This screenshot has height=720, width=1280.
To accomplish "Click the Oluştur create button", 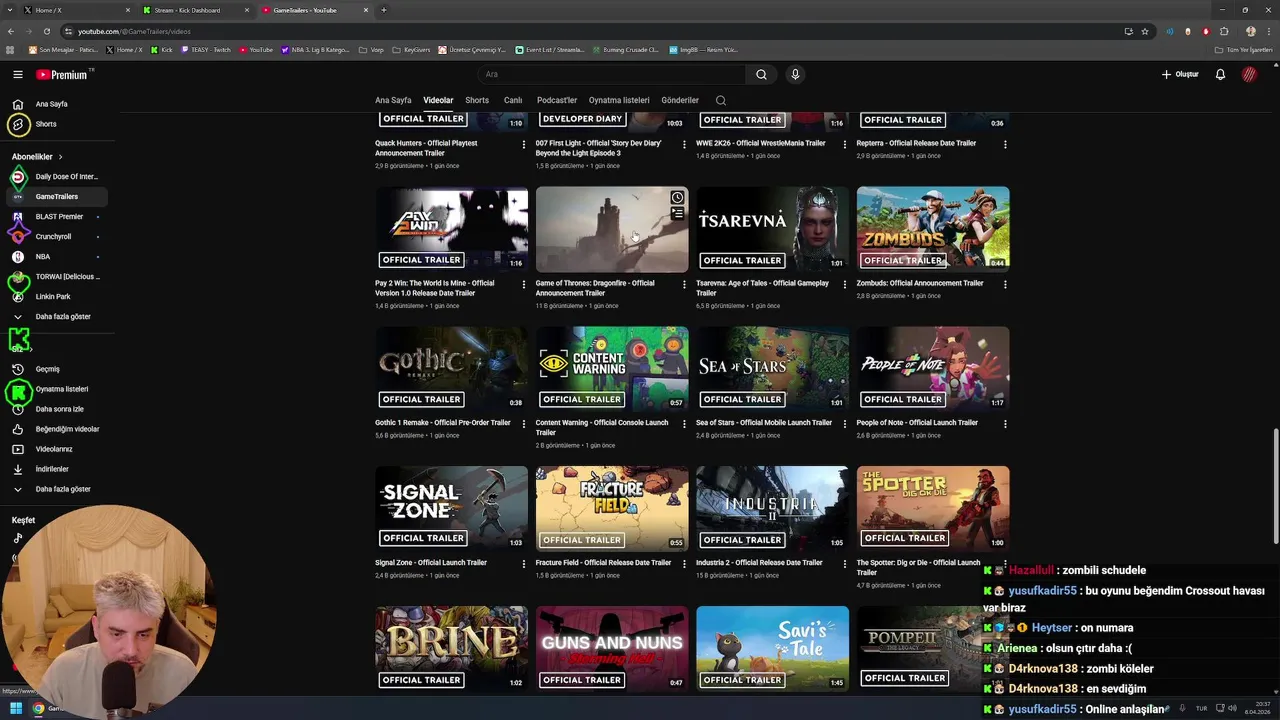I will pyautogui.click(x=1180, y=74).
